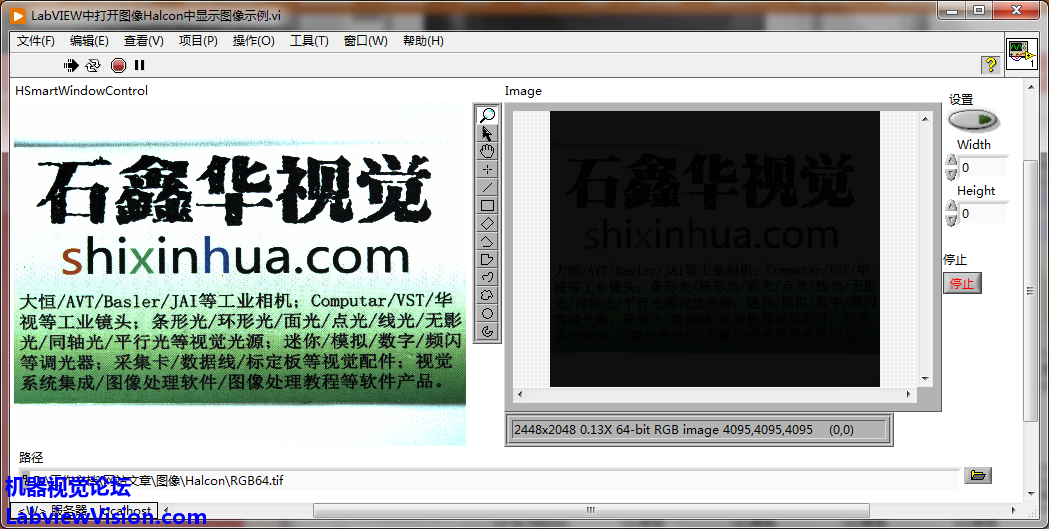Open the 窗口(W) menu
The image size is (1049, 529).
365,41
